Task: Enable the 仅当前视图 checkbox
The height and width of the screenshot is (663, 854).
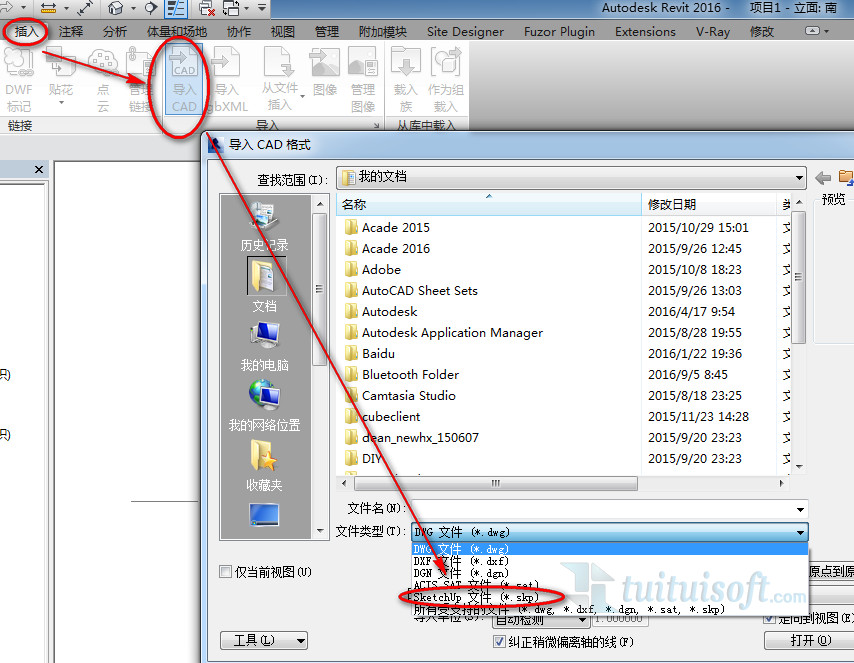Action: 226,572
